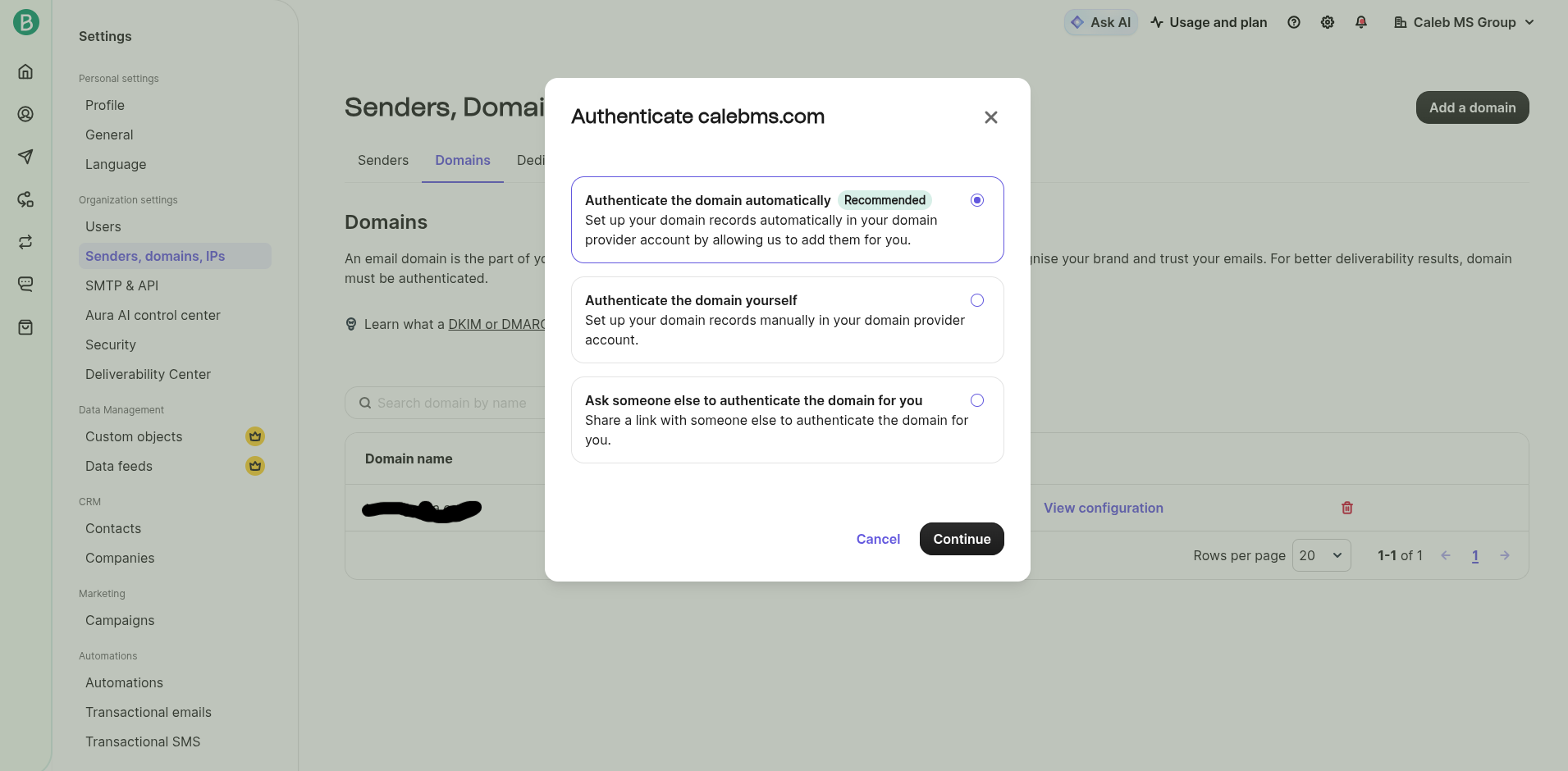Open the Rows per page dropdown
The image size is (1568, 771).
tap(1322, 555)
